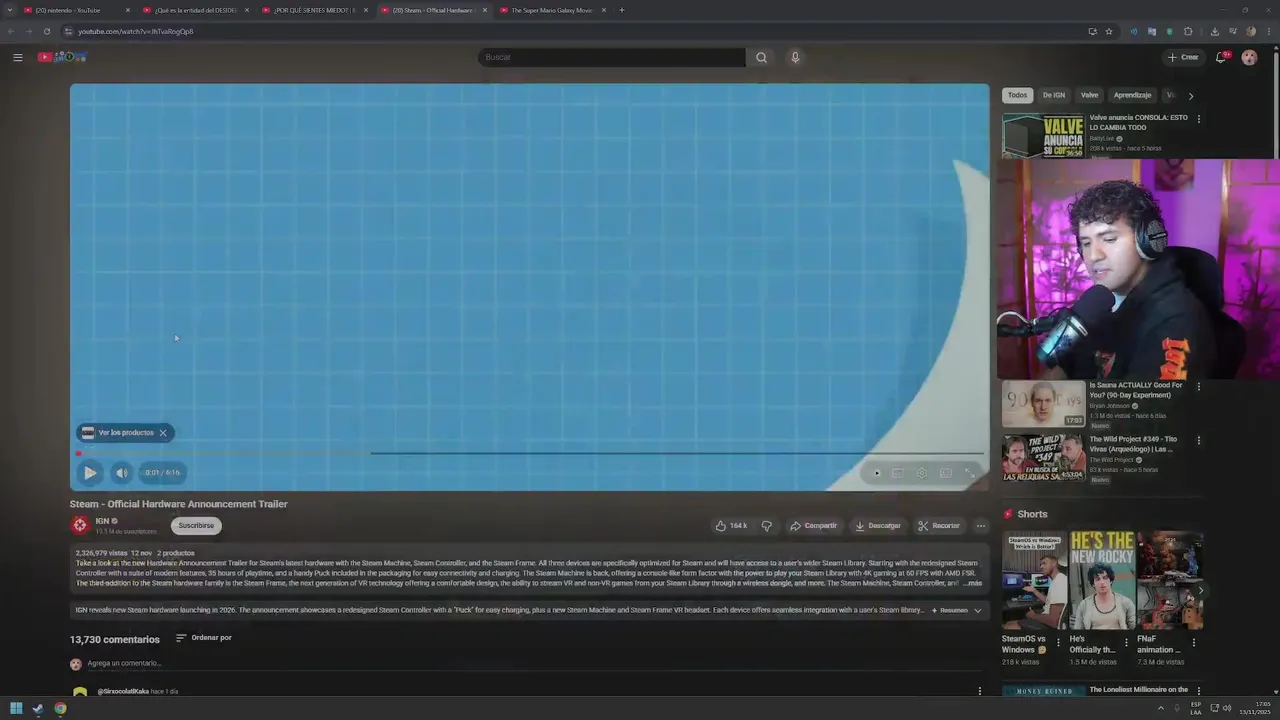
Task: Open options for SteamOS vs Windows short
Action: coord(1058,643)
